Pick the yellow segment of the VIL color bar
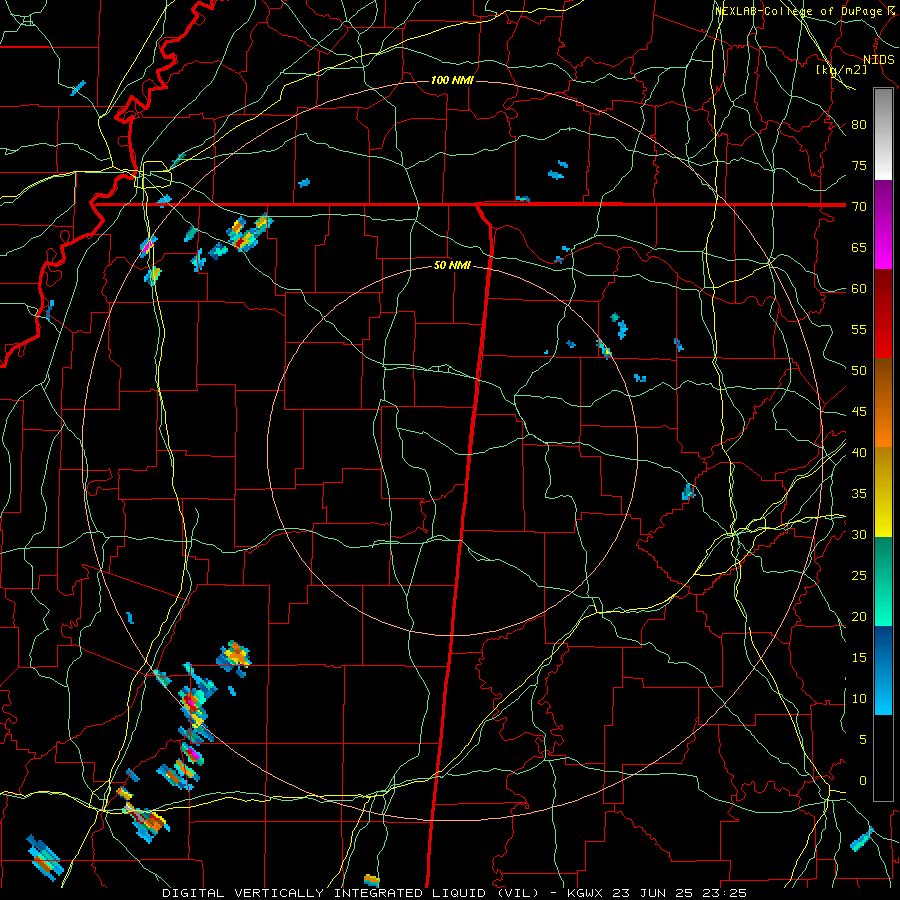 tap(883, 492)
